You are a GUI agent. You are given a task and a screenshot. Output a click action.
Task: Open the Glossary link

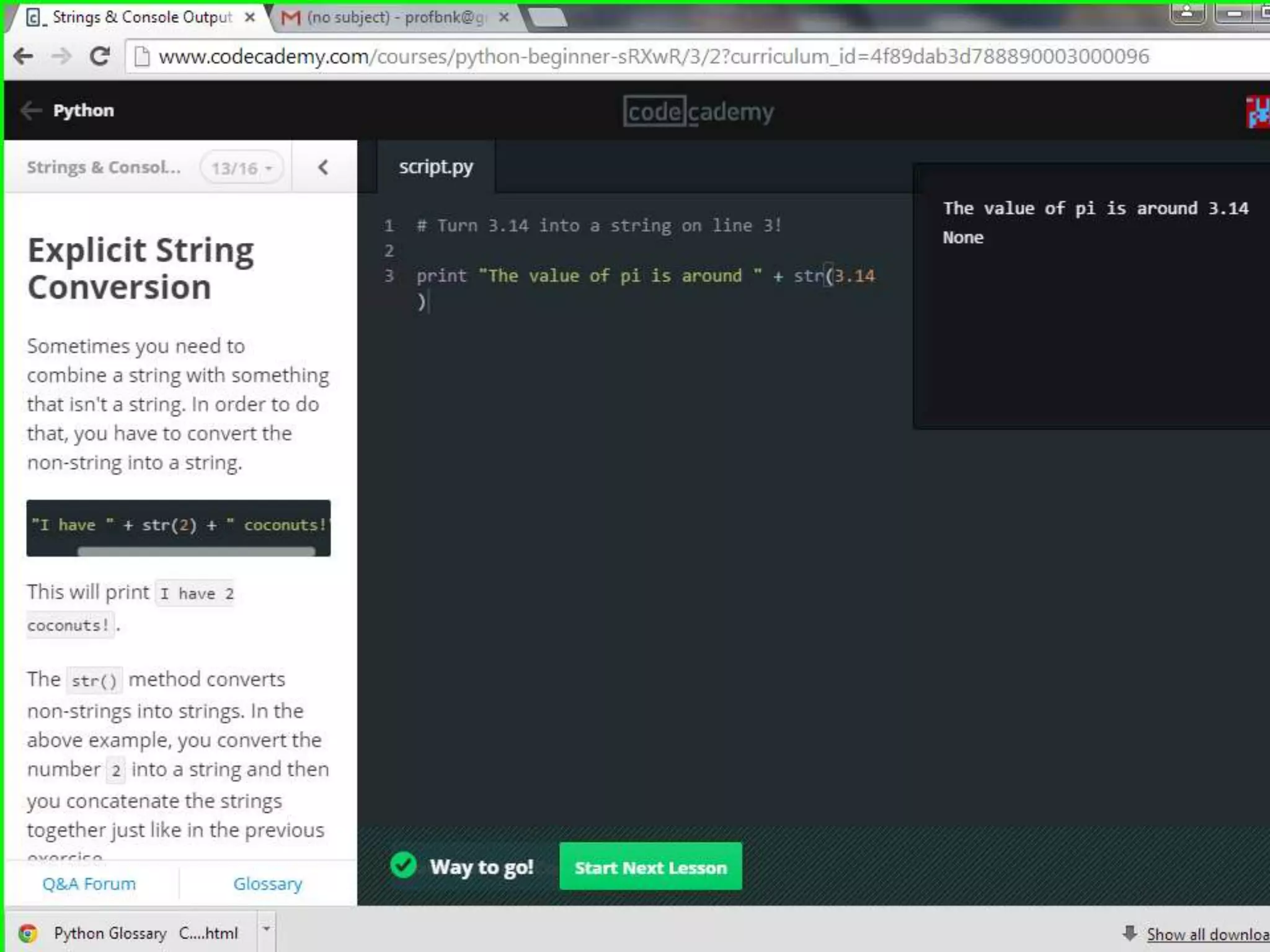click(267, 884)
